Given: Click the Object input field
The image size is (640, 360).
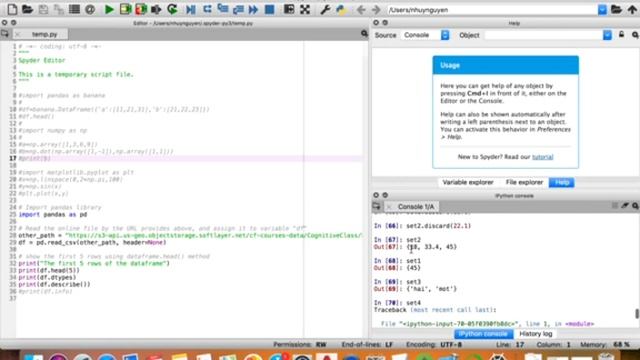Looking at the screenshot, I should point(544,35).
